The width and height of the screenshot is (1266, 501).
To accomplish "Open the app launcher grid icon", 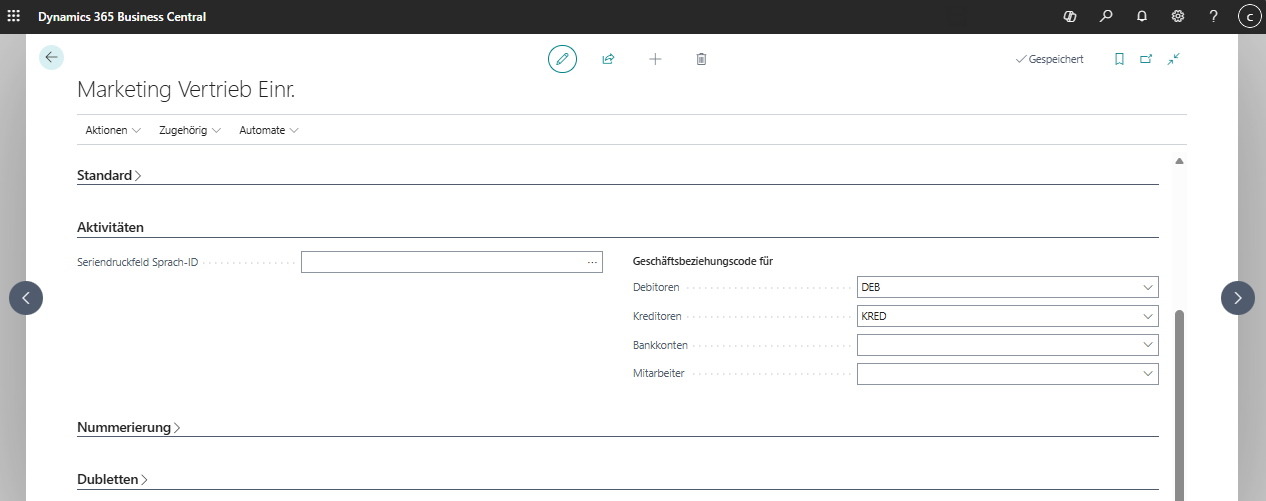I will coord(14,16).
